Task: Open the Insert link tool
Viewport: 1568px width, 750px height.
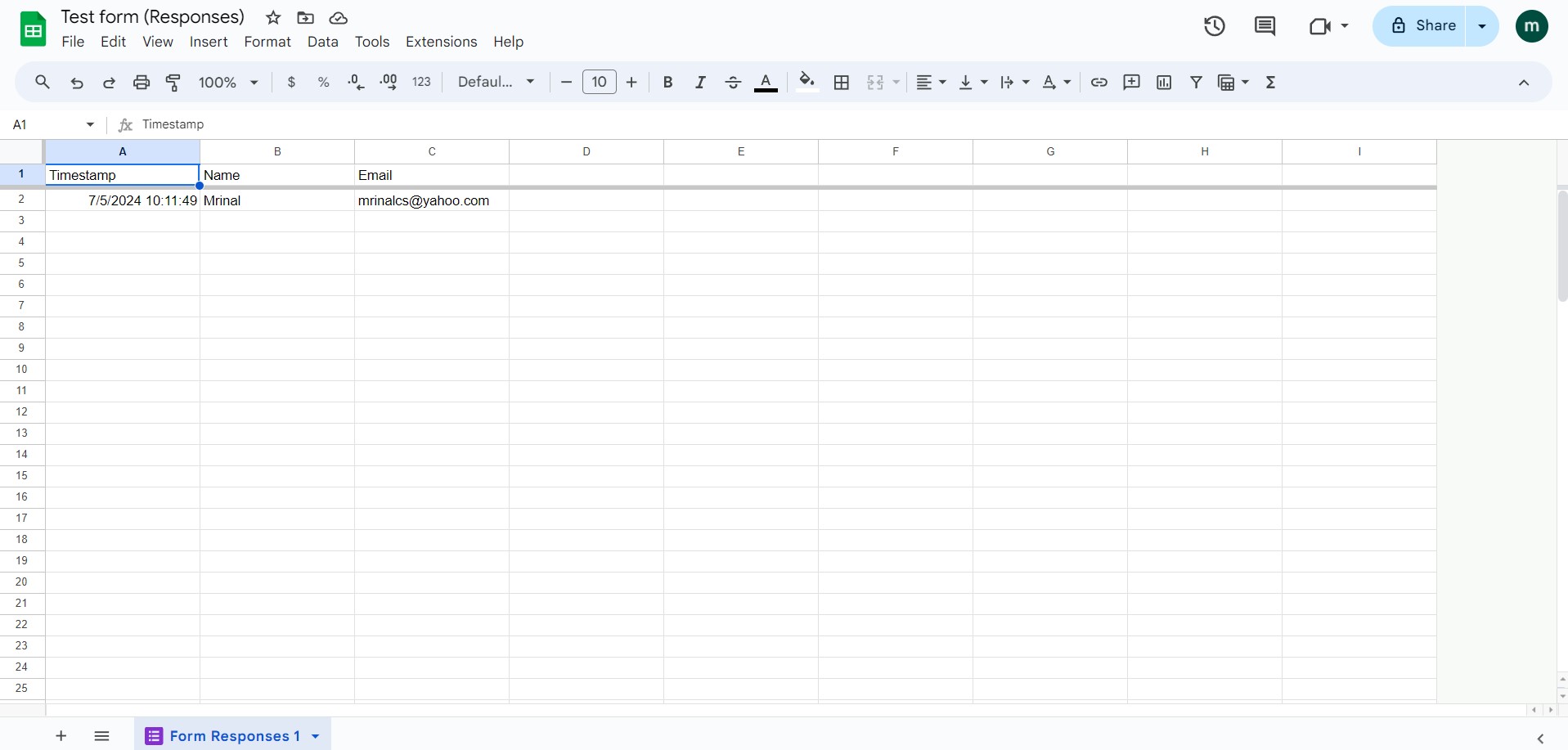Action: click(1098, 82)
